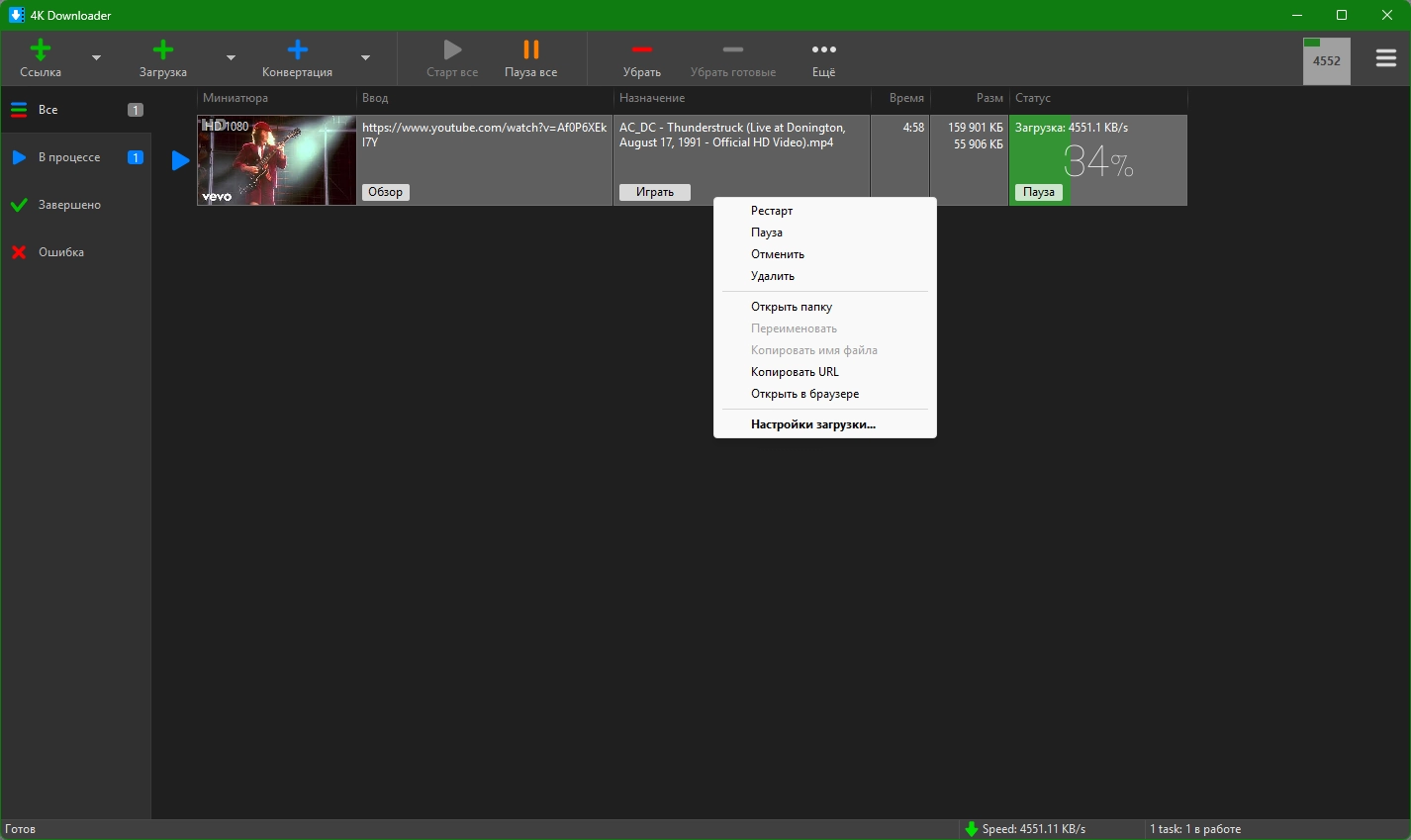Click the Старт все play icon
Viewport: 1411px width, 840px height.
coord(452,49)
